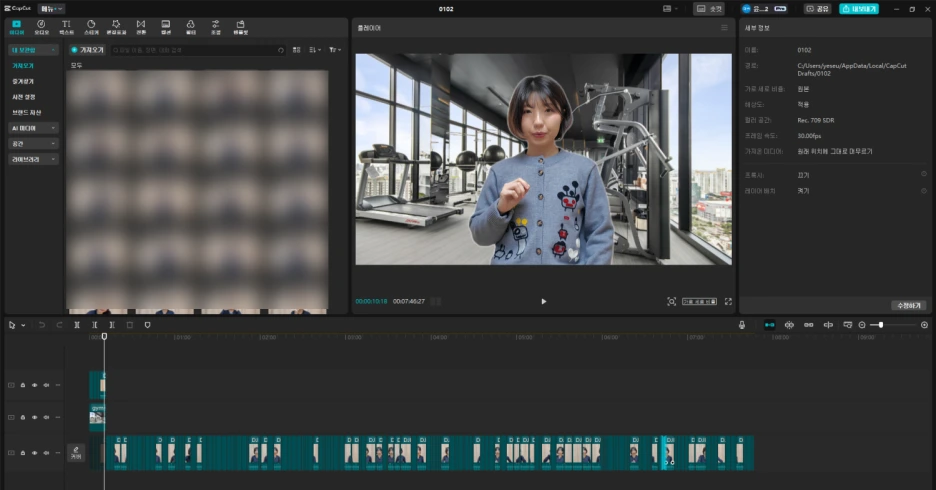Add a marker with the shield icon
The width and height of the screenshot is (936, 490).
coord(147,325)
